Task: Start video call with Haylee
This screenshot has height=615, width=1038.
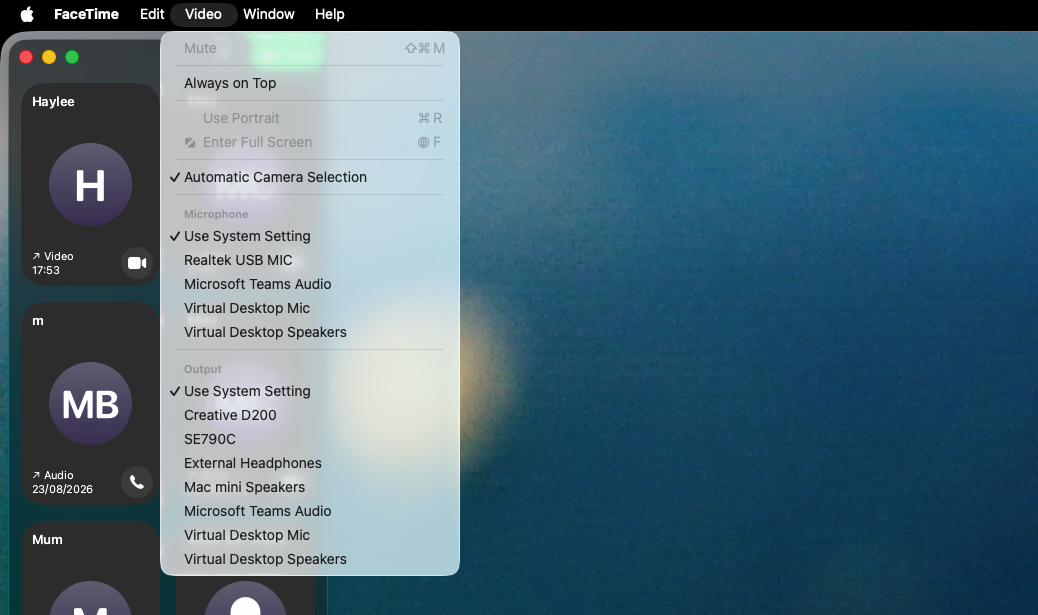Action: pyautogui.click(x=137, y=263)
